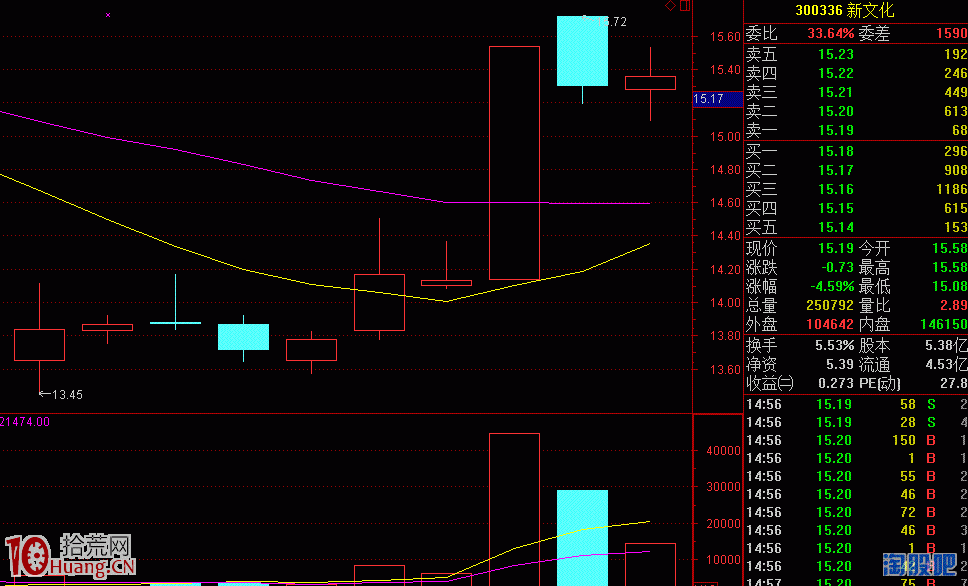Select the large cyan candlestick near 15.72

[582, 51]
